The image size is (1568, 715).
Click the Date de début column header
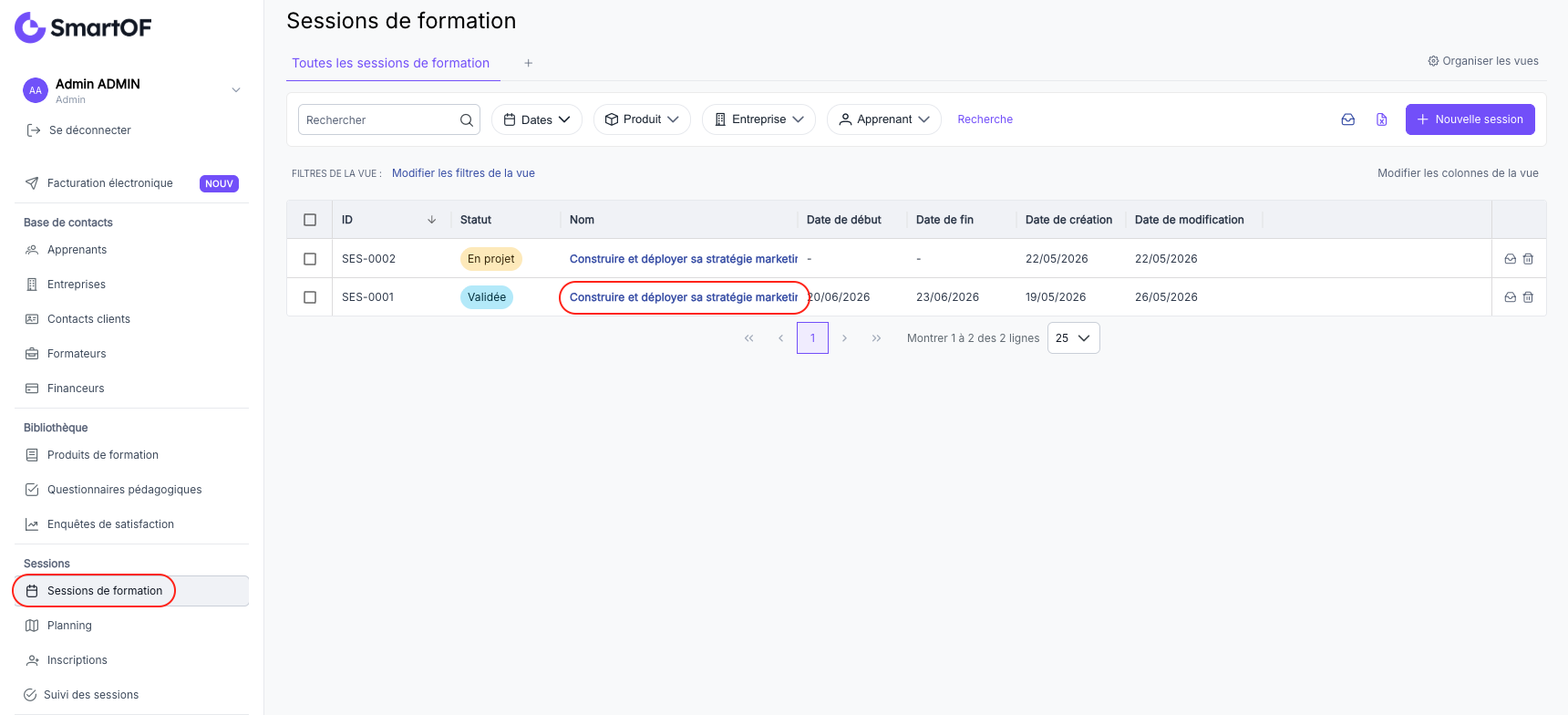pyautogui.click(x=844, y=220)
